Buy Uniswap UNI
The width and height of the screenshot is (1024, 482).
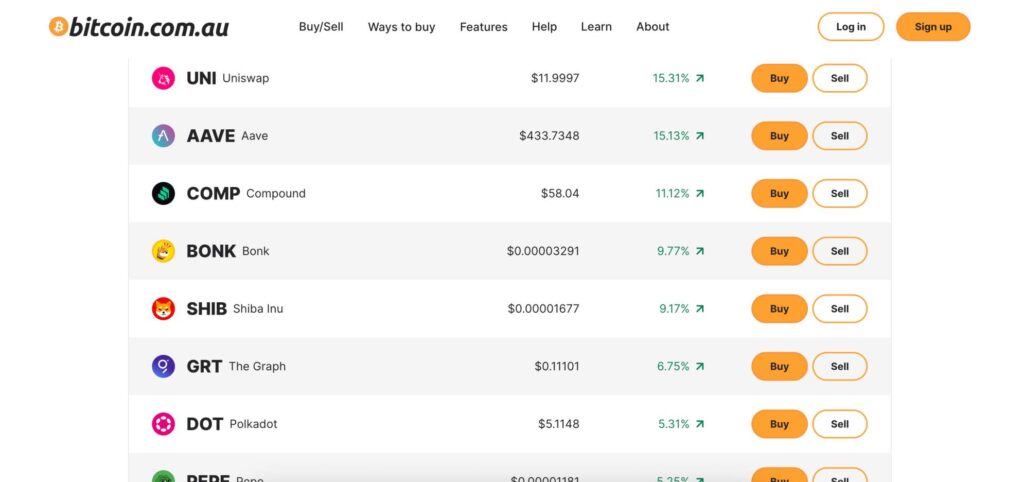tap(779, 78)
